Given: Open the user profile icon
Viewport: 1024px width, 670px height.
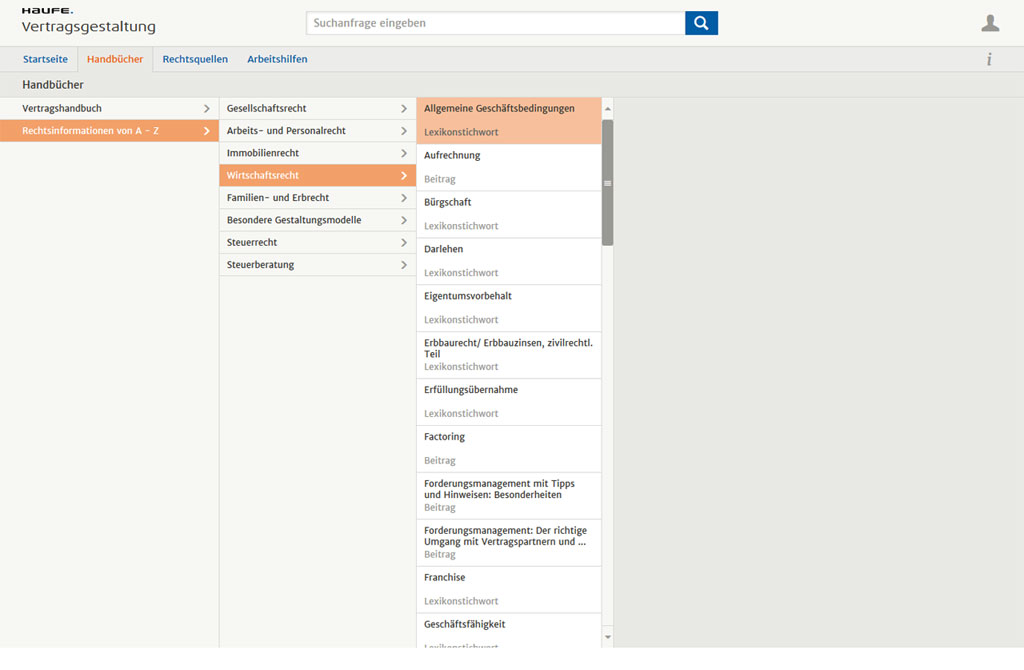Looking at the screenshot, I should (x=990, y=23).
